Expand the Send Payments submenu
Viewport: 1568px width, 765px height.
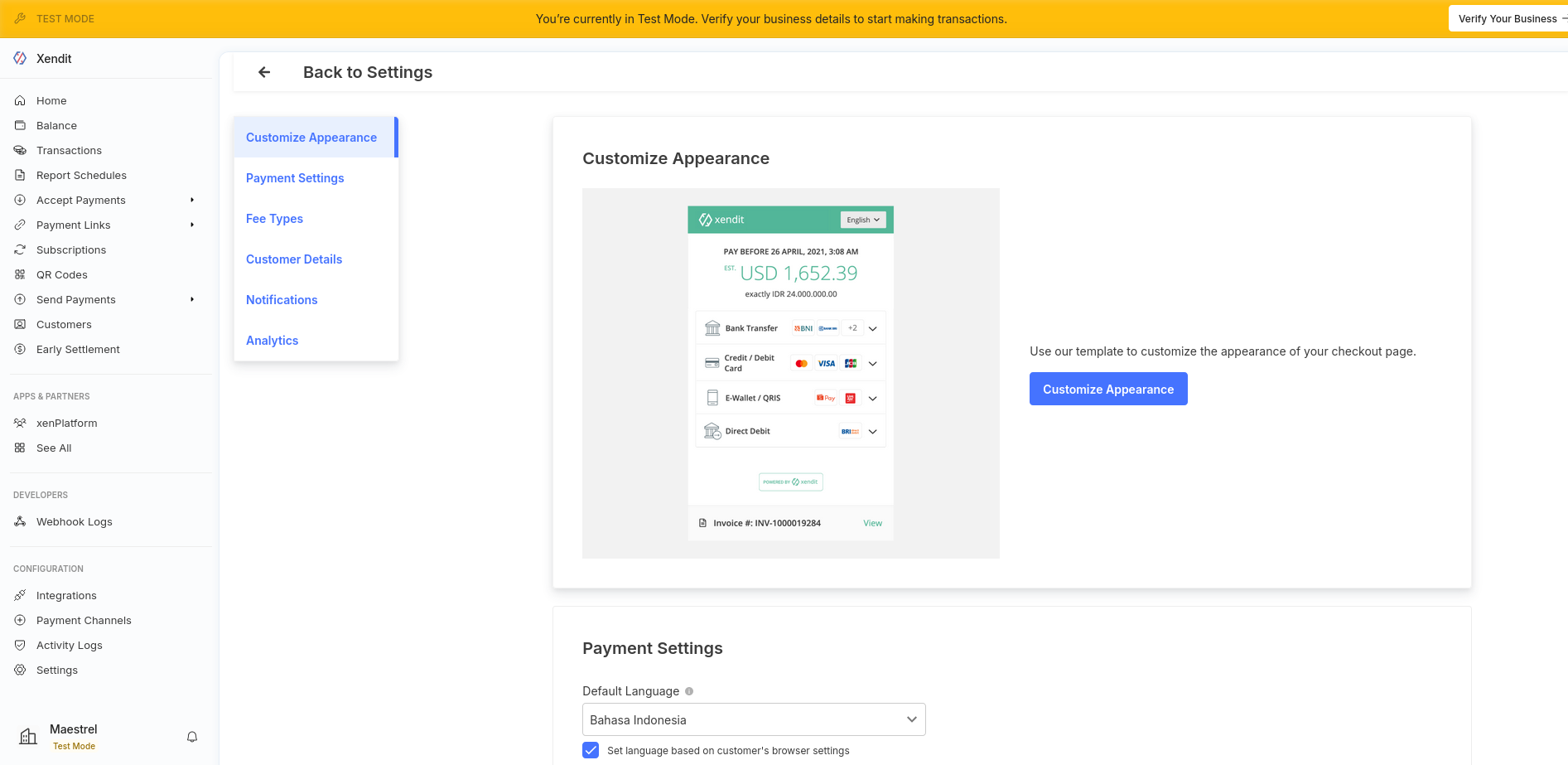point(192,299)
